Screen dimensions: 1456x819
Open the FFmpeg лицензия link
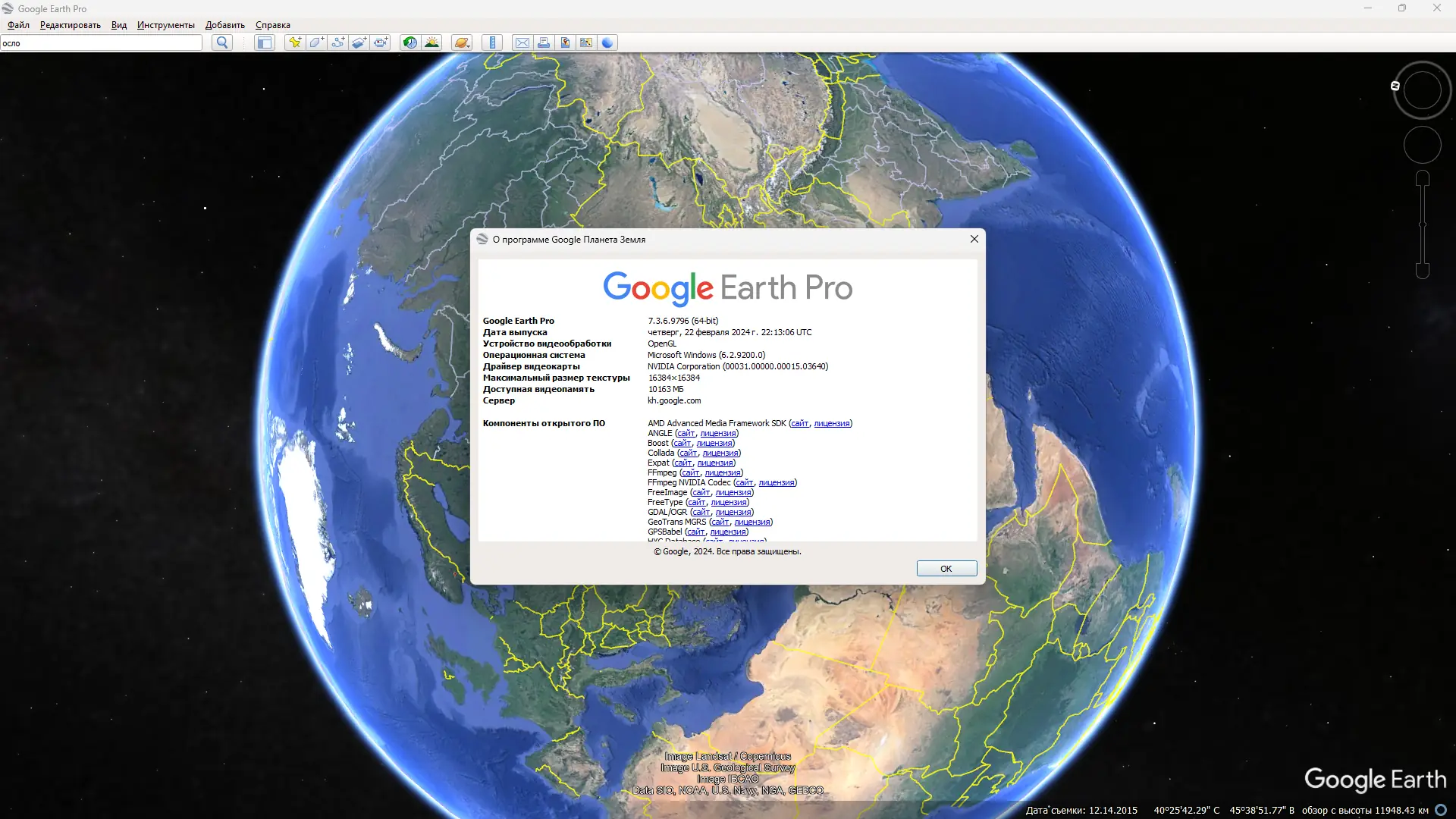coord(722,472)
